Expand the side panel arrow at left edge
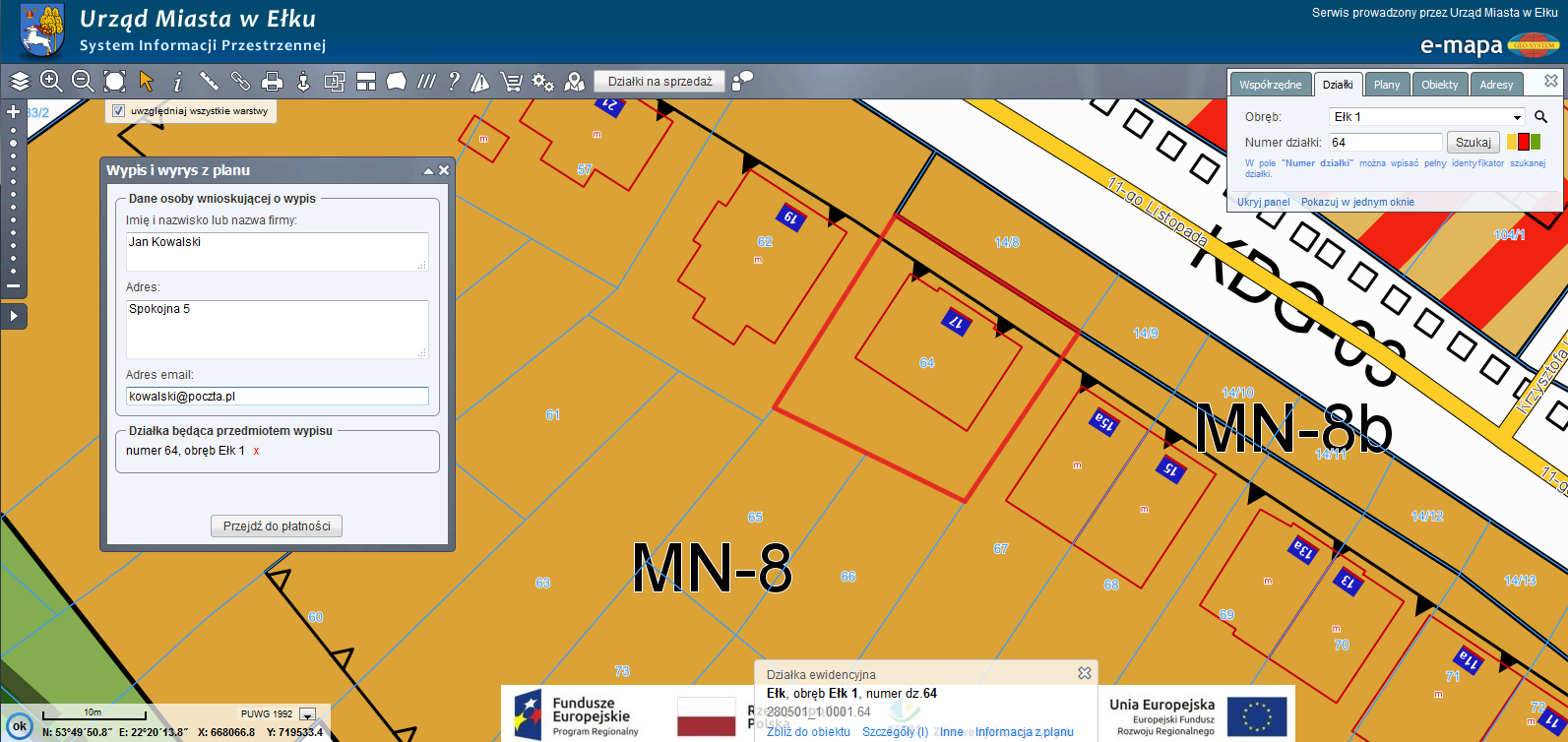 click(14, 316)
